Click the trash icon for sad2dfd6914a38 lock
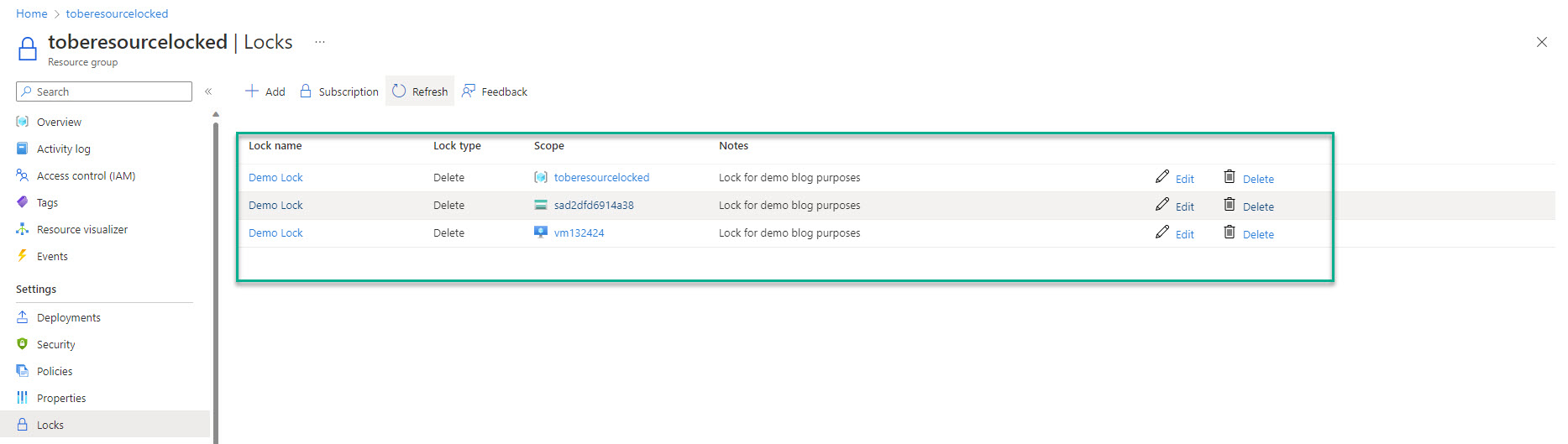Viewport: 1568px width, 444px height. coord(1230,204)
